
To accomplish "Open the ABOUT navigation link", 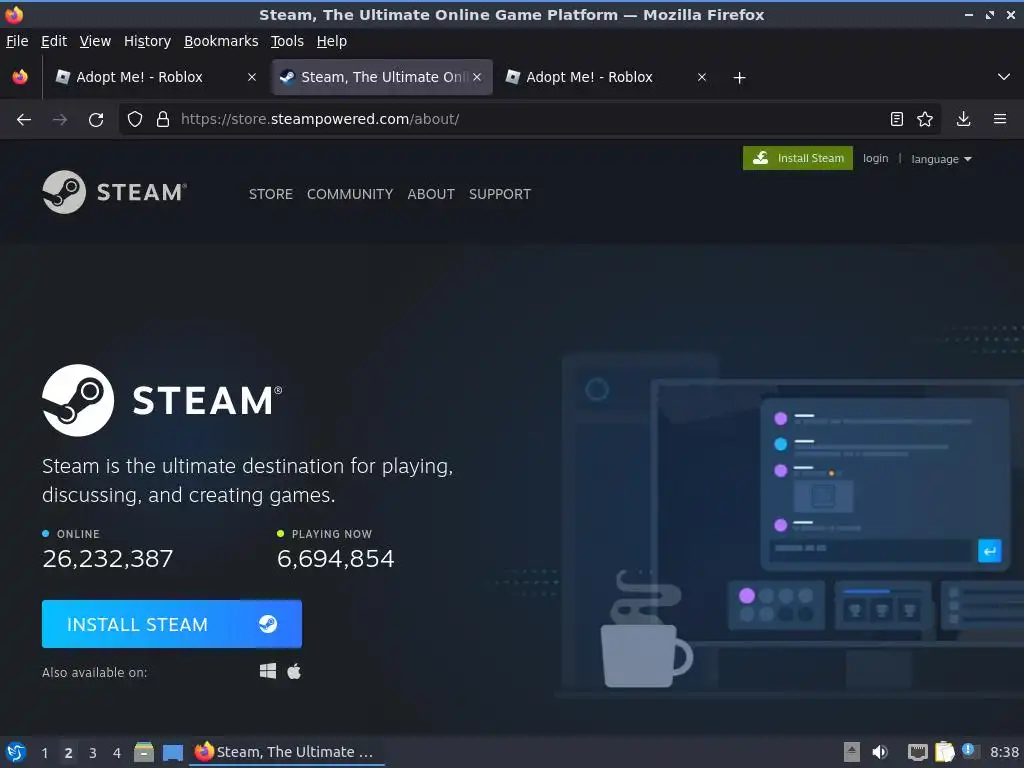I will pyautogui.click(x=431, y=194).
